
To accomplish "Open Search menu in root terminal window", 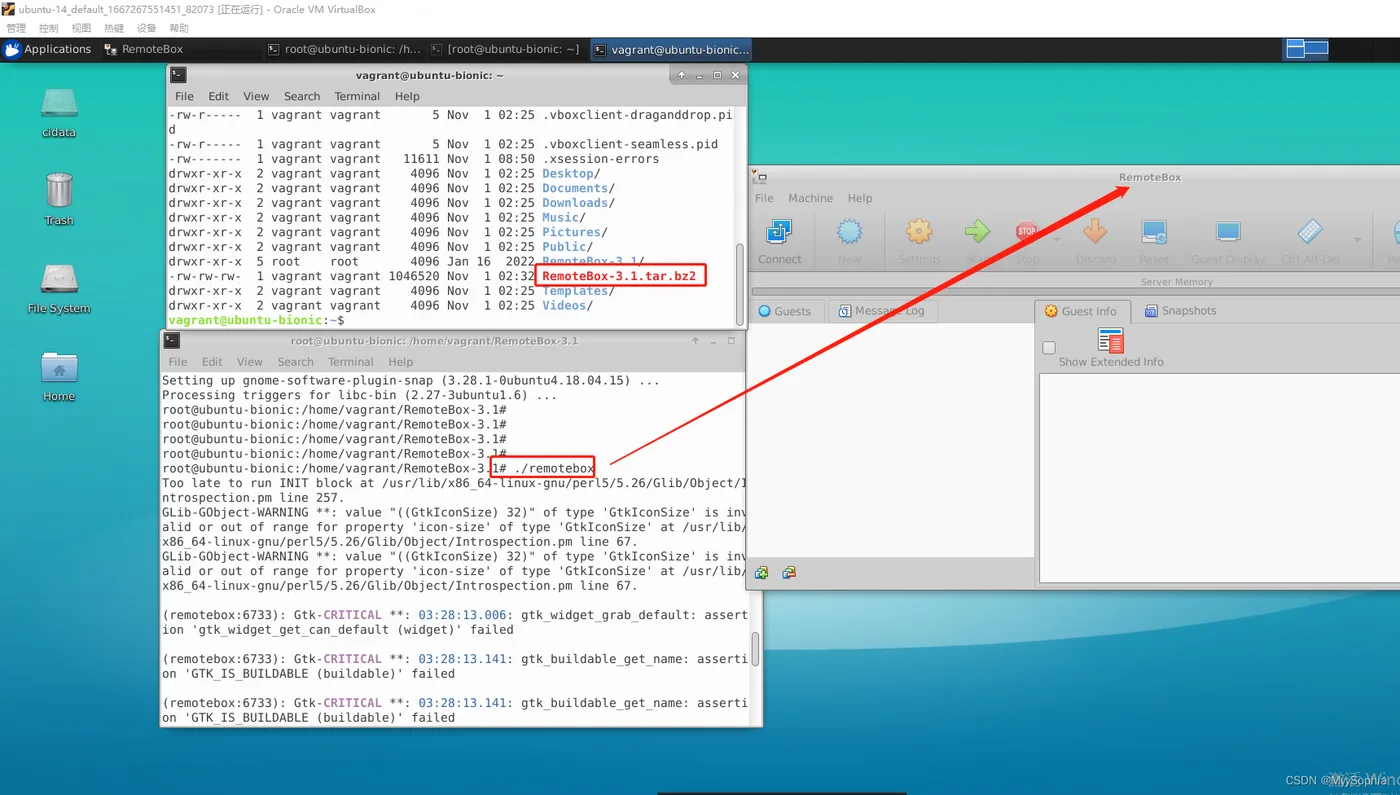I will click(296, 362).
